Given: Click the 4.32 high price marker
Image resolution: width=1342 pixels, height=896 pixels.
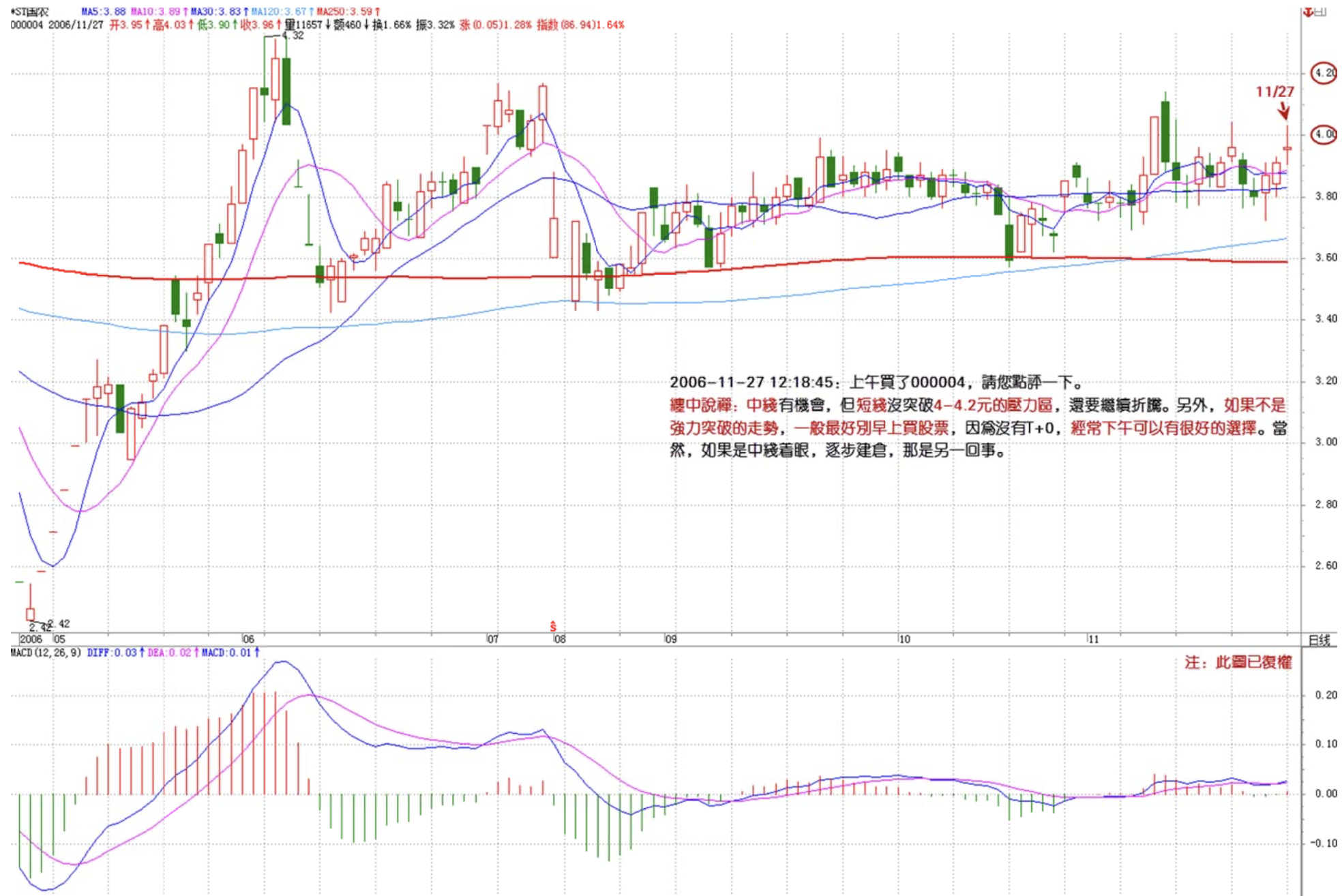Looking at the screenshot, I should point(293,35).
